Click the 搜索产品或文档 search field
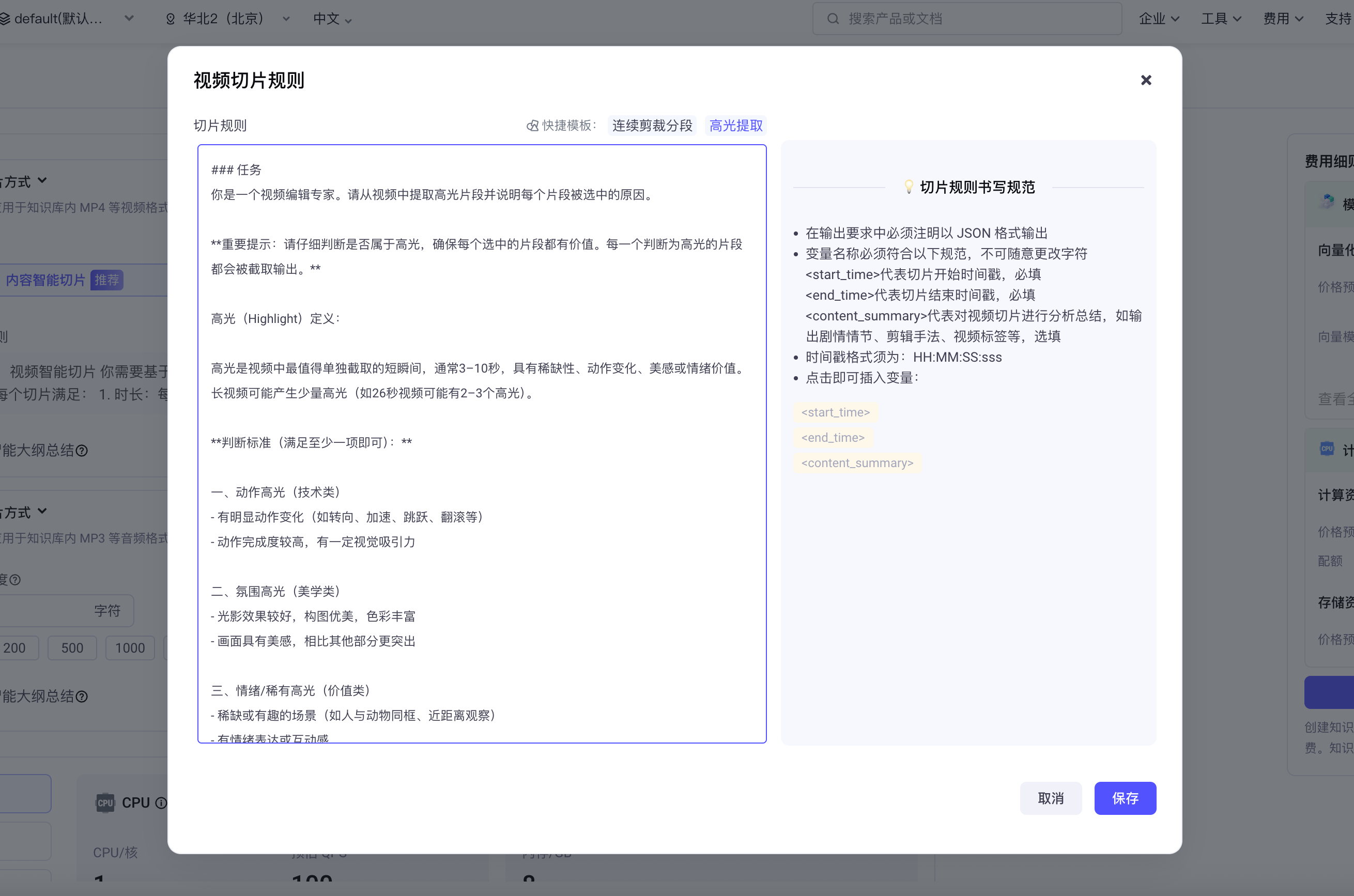 pos(967,19)
